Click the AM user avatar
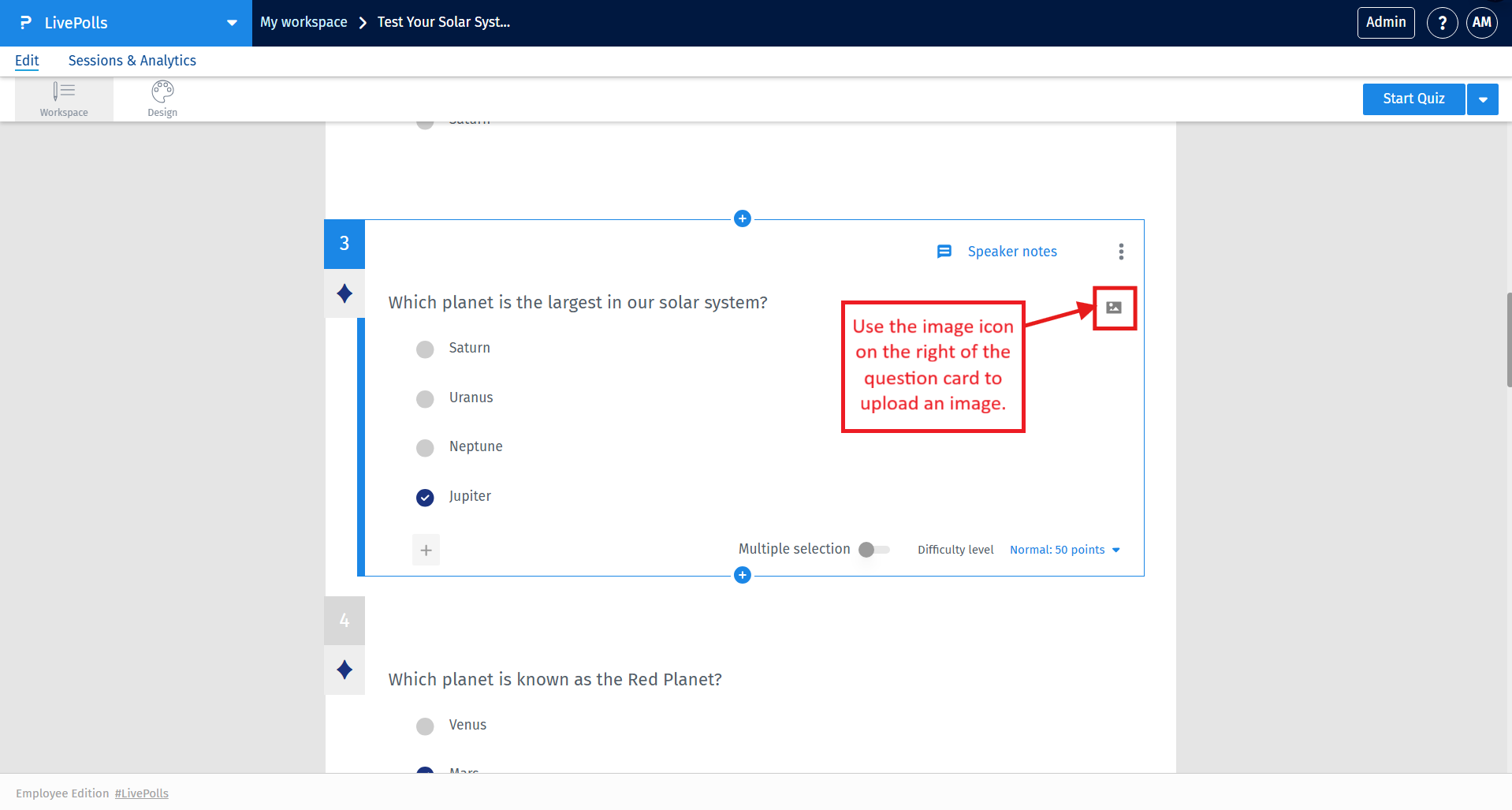 (1481, 22)
